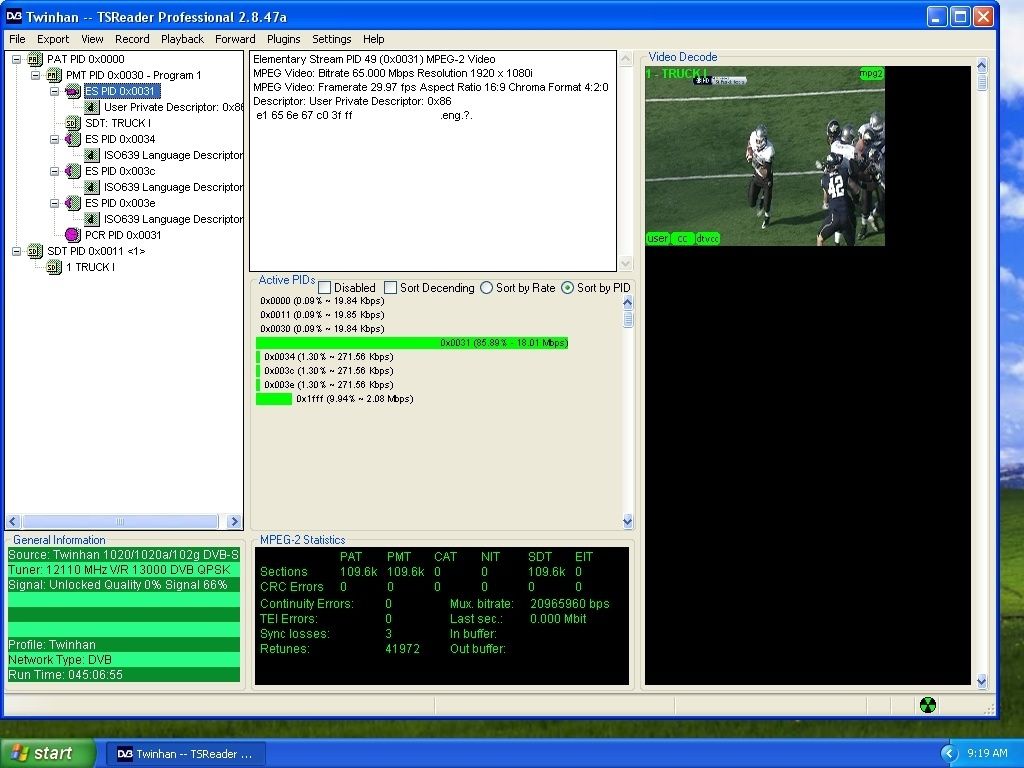Viewport: 1024px width, 768px height.
Task: Collapse the PAT PID 0x0000 tree node
Action: pos(16,59)
